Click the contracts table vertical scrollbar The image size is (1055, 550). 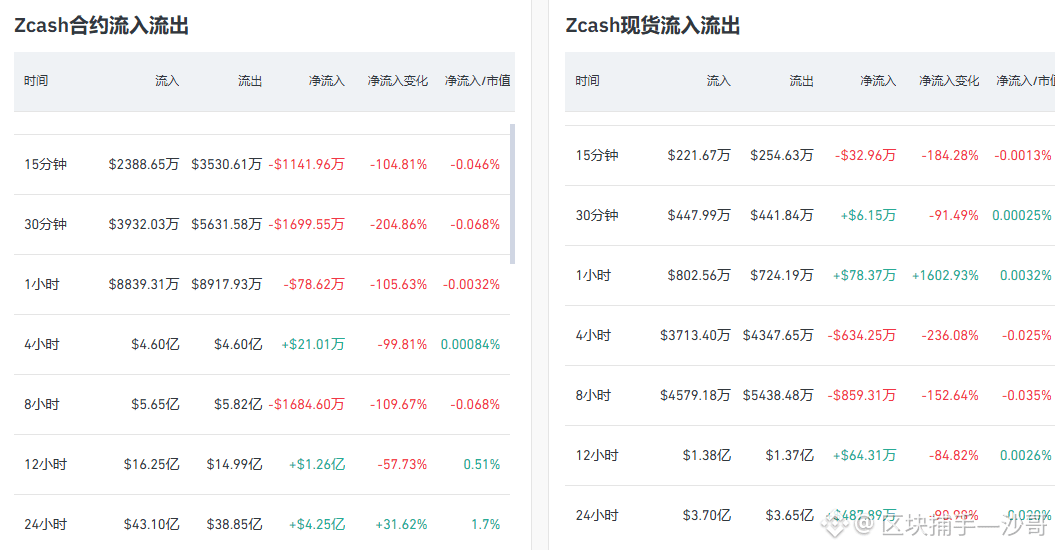pos(513,194)
